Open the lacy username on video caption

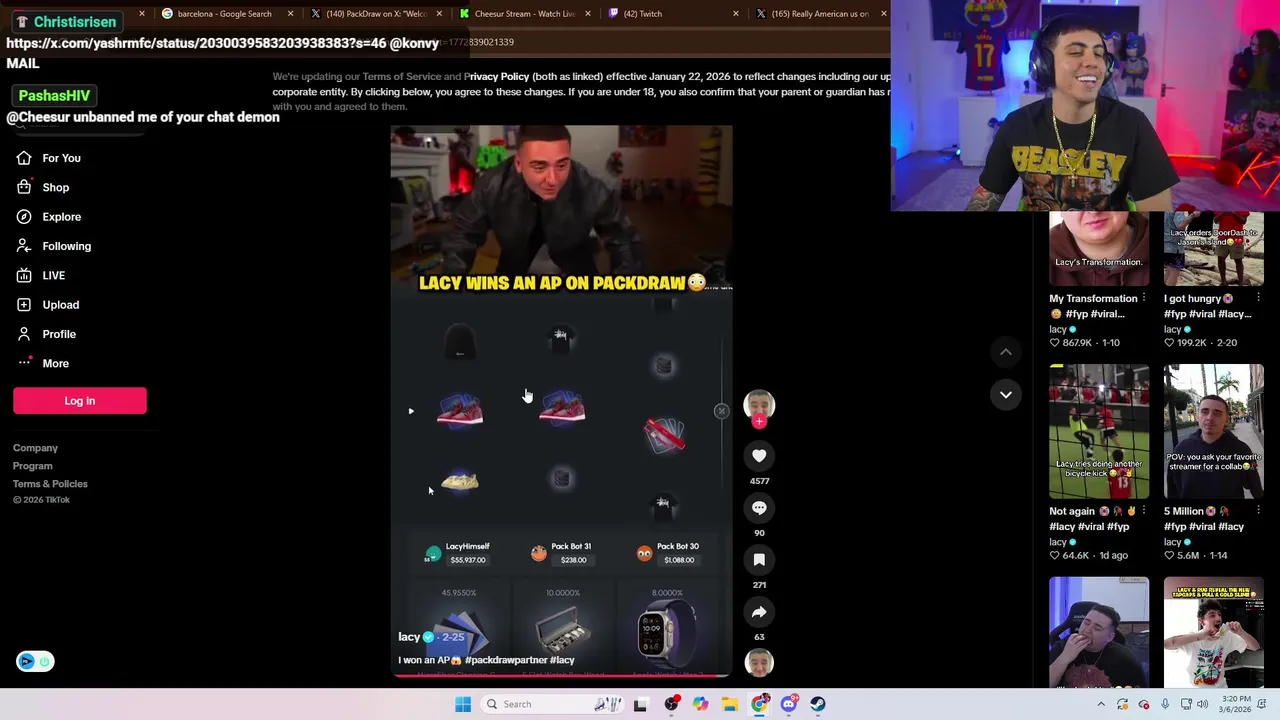coord(409,637)
